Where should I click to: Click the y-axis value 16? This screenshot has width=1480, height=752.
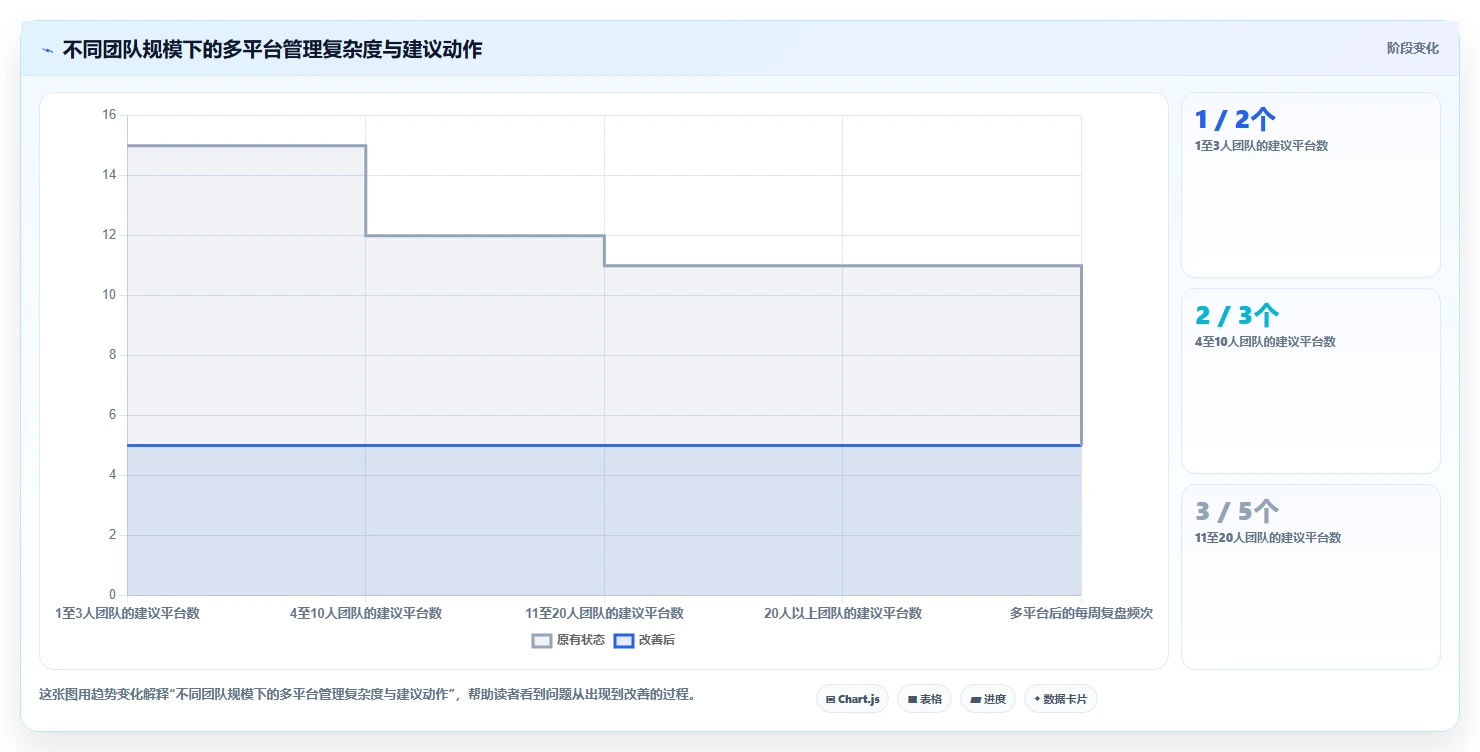109,115
